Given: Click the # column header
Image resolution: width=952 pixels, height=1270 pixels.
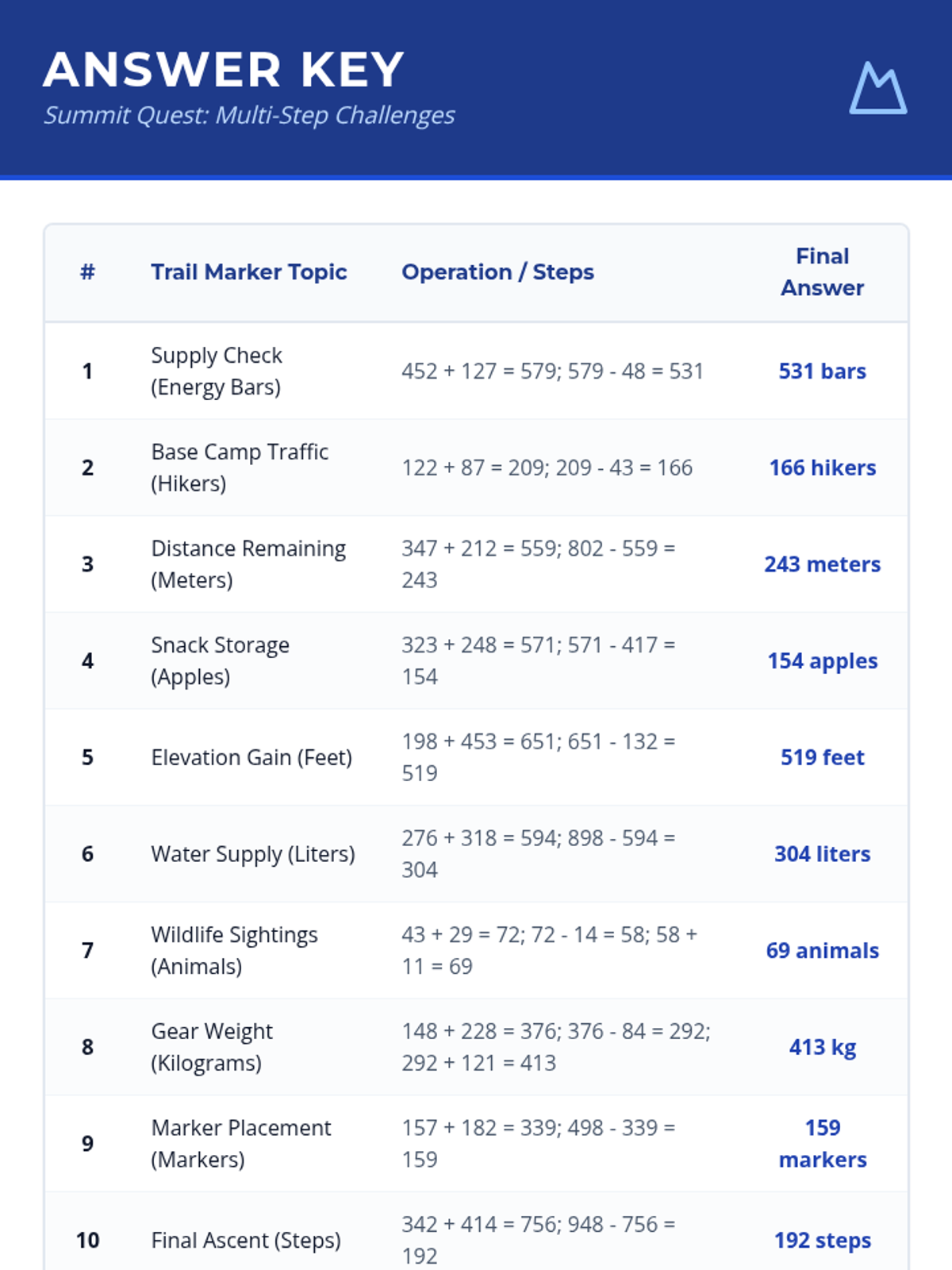Looking at the screenshot, I should (87, 272).
